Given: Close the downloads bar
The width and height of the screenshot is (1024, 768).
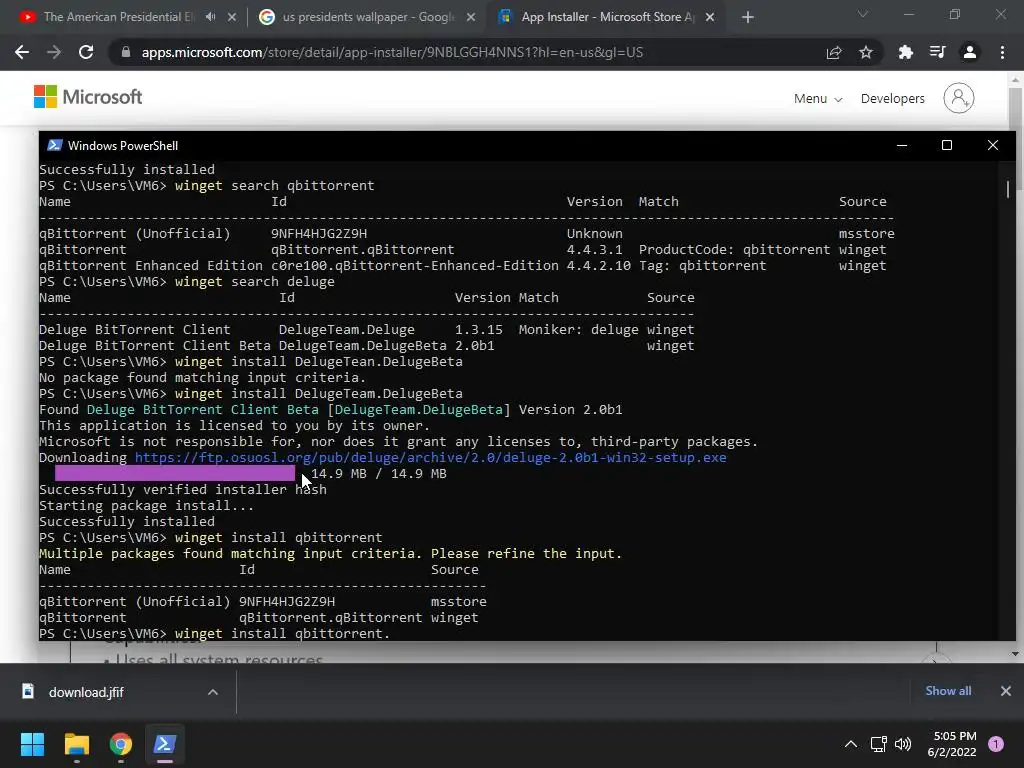Looking at the screenshot, I should click(x=1006, y=691).
